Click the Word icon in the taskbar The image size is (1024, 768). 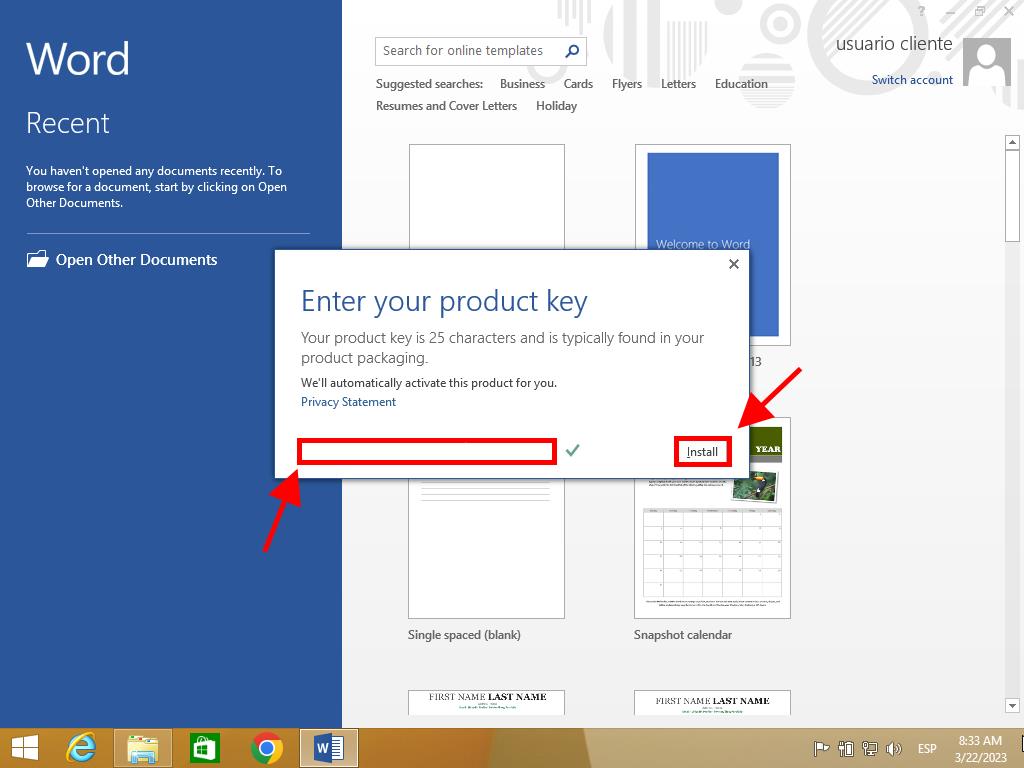tap(329, 748)
